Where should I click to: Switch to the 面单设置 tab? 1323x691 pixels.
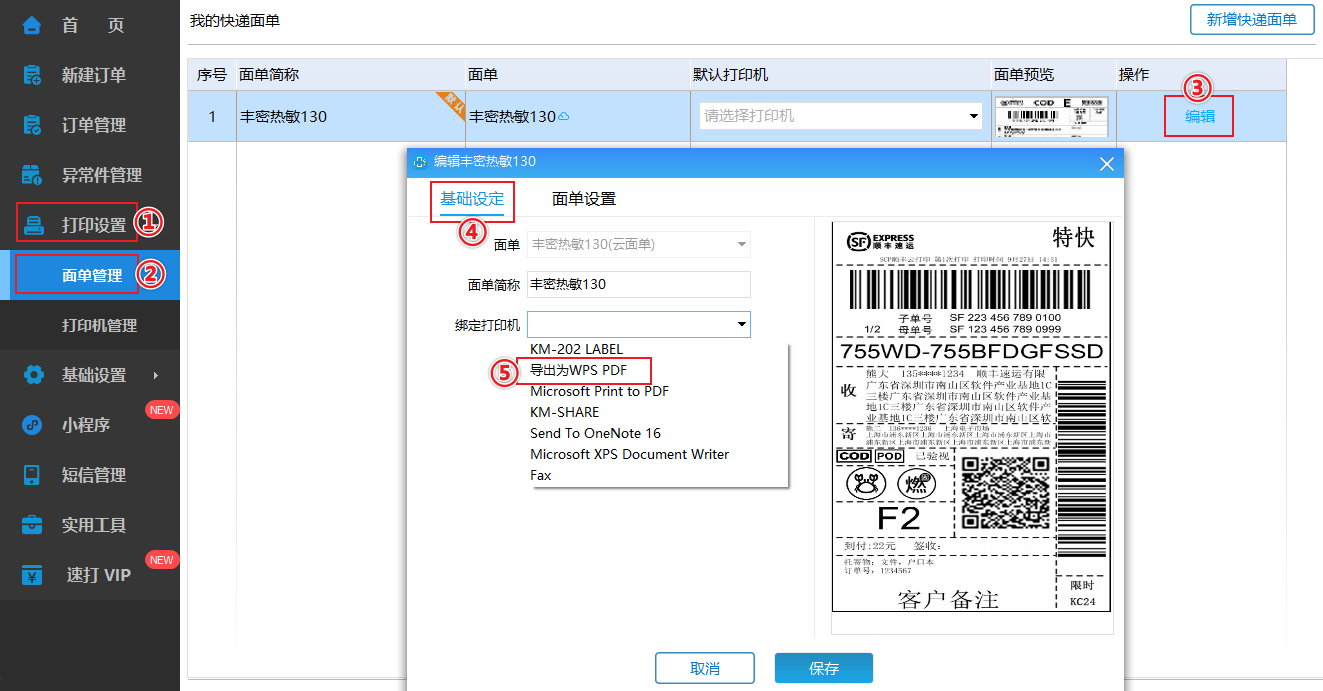pos(584,199)
